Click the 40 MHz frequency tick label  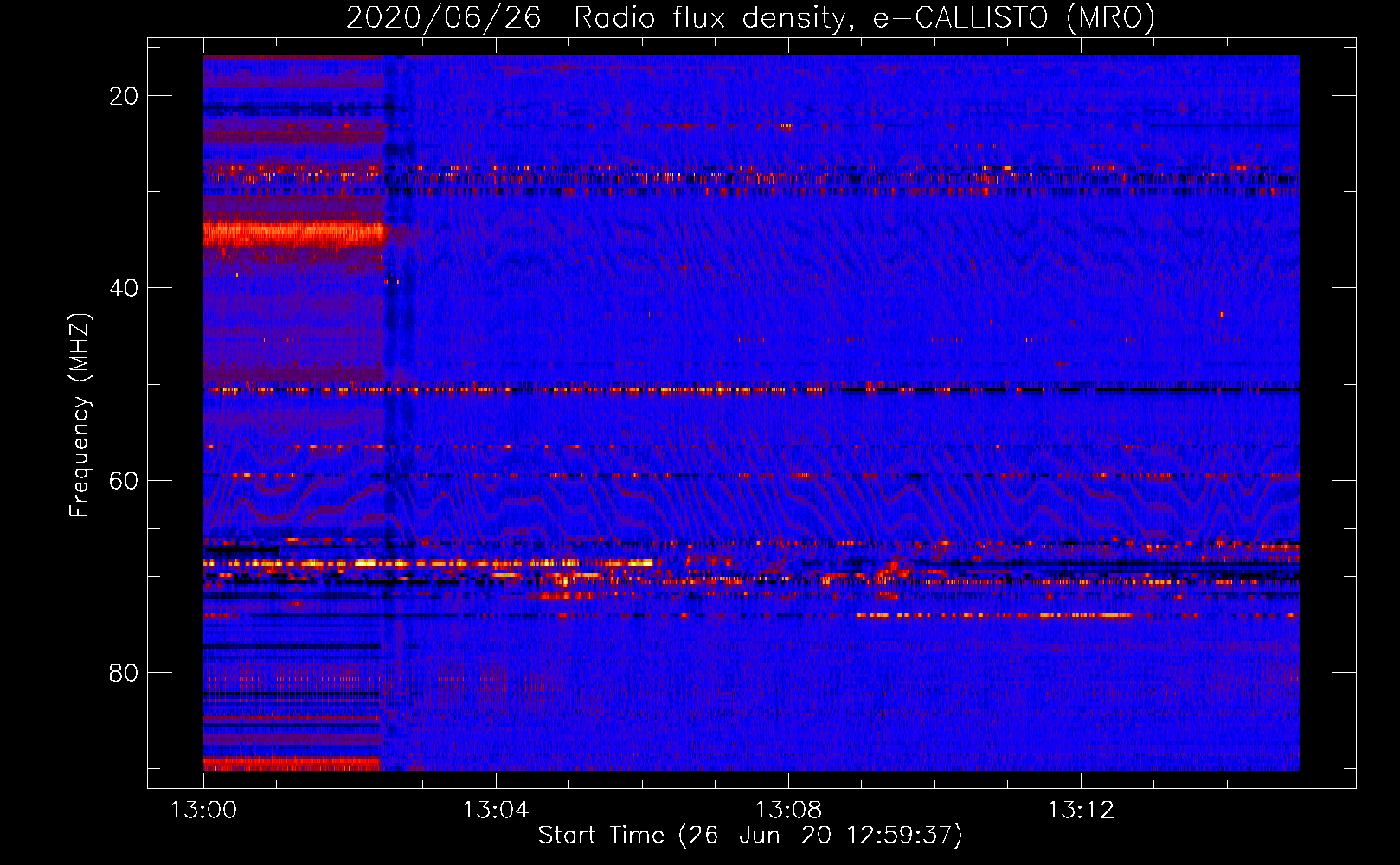[124, 288]
